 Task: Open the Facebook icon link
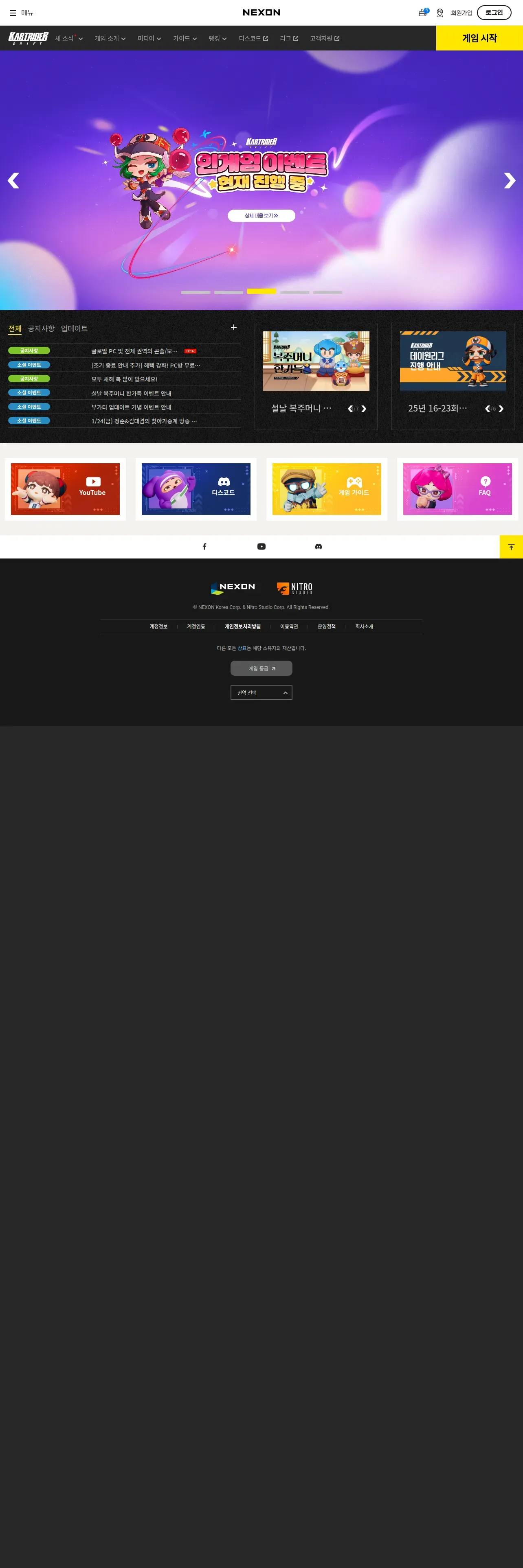pos(204,547)
